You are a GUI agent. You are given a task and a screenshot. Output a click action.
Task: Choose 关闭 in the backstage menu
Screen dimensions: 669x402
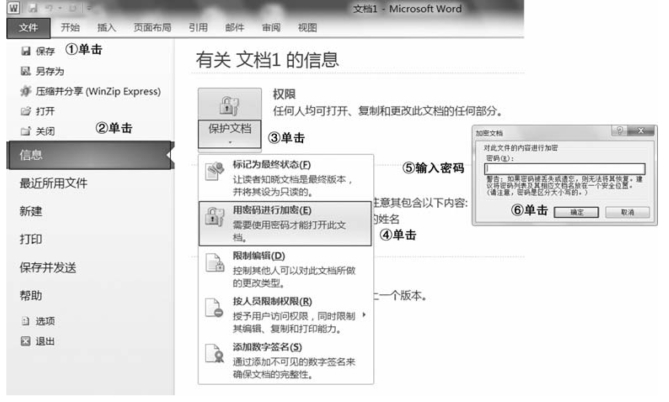click(x=45, y=131)
